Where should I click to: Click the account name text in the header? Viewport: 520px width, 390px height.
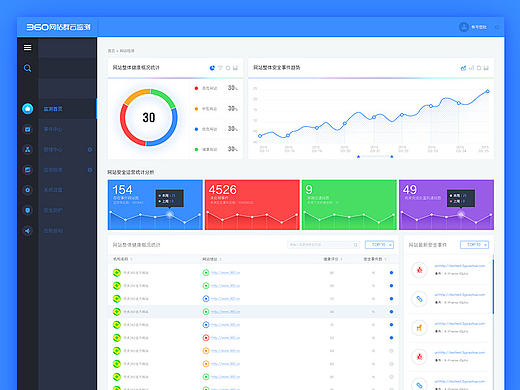[479, 27]
